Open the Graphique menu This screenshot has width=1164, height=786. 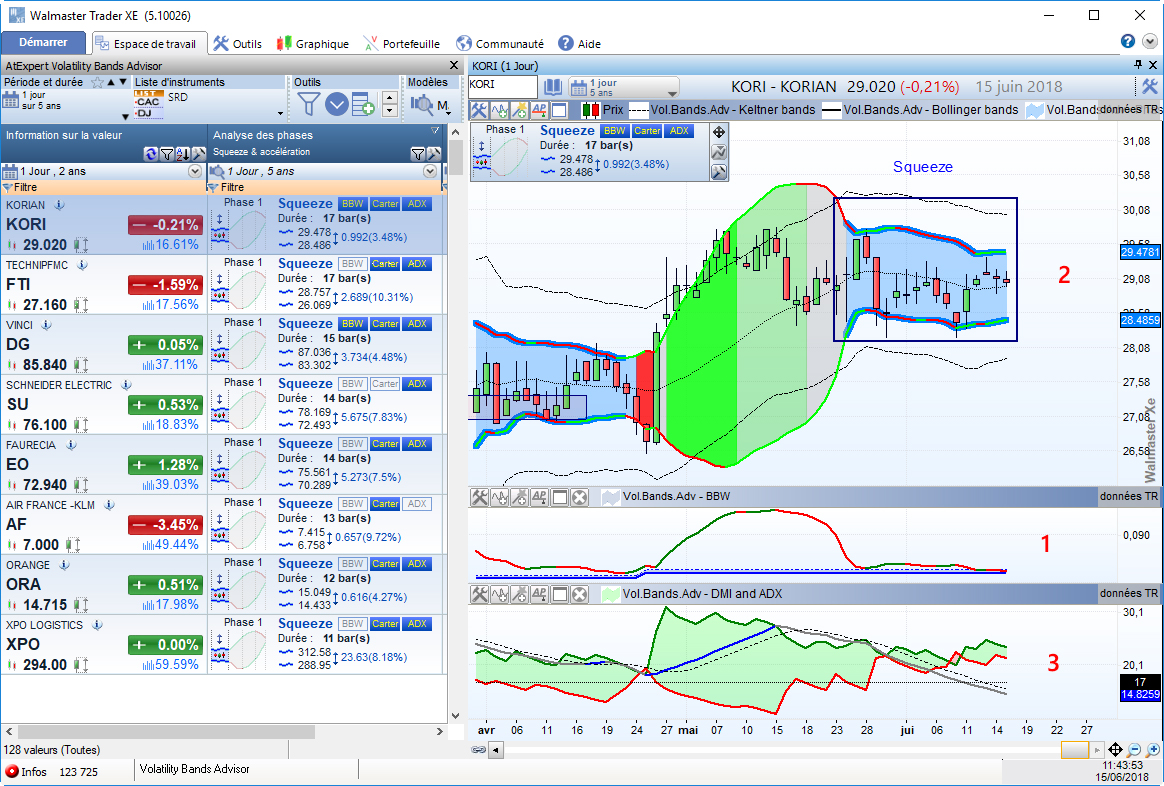pos(313,44)
